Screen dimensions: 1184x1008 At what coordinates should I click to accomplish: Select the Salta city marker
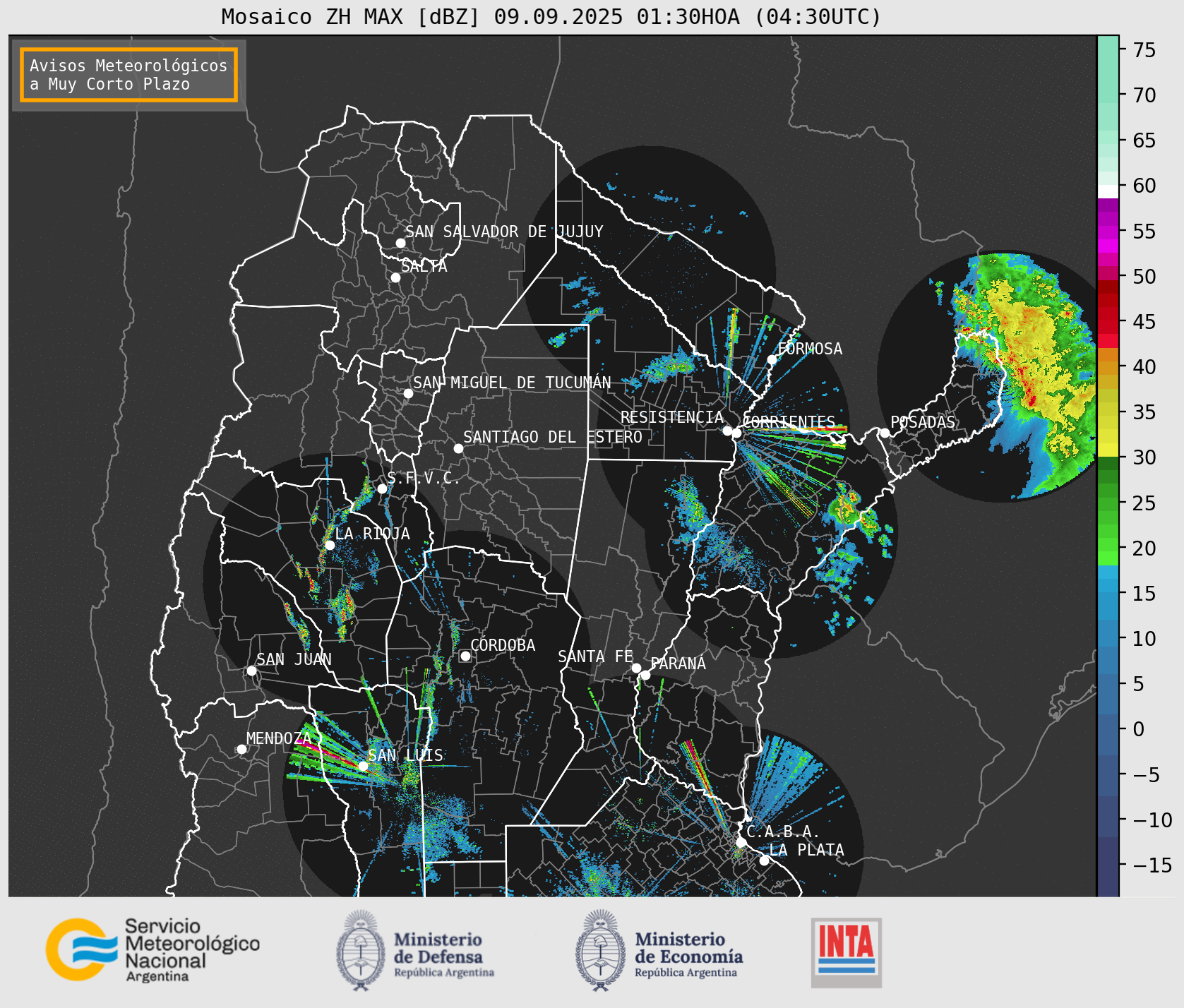(x=395, y=277)
